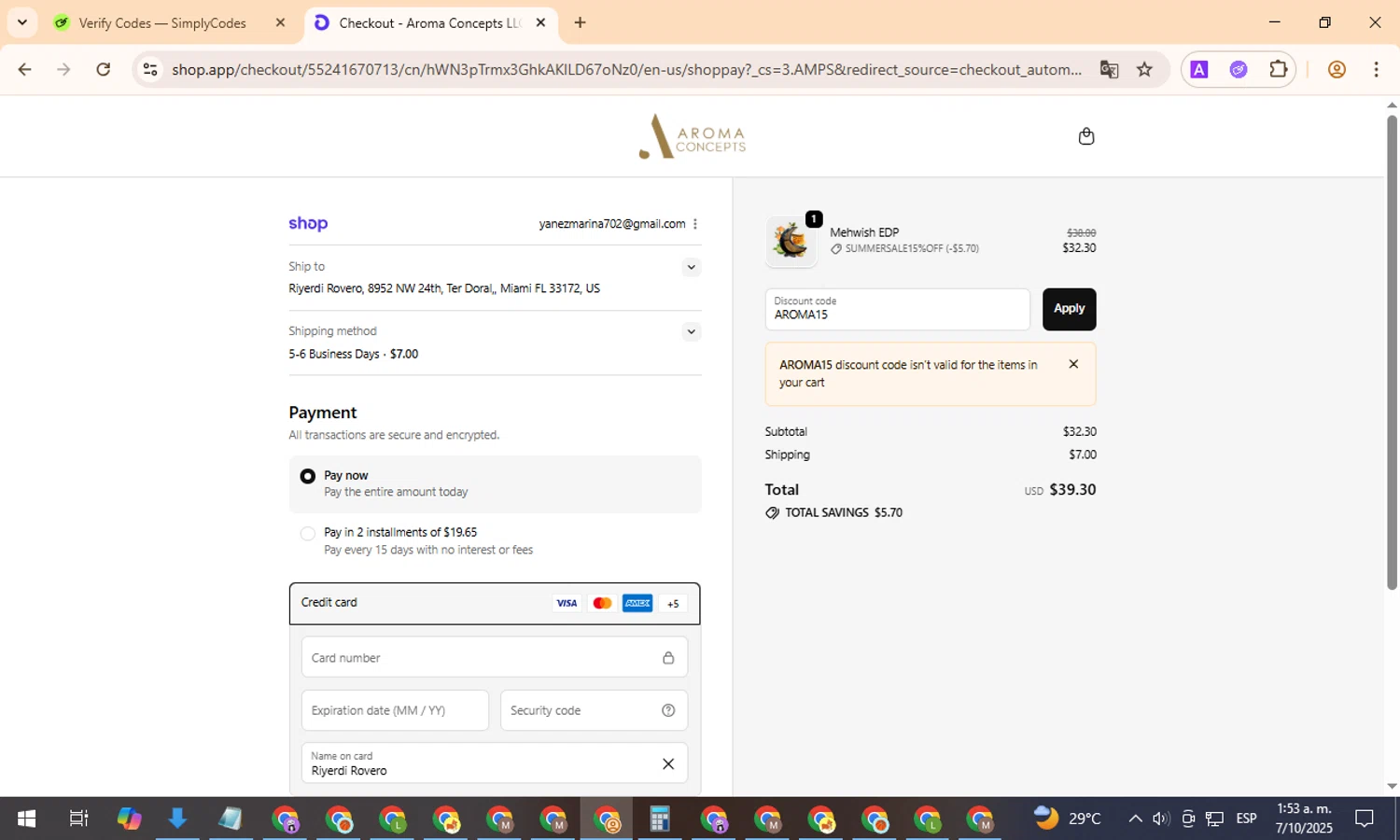1400x840 pixels.
Task: Open a new browser tab
Action: click(580, 22)
